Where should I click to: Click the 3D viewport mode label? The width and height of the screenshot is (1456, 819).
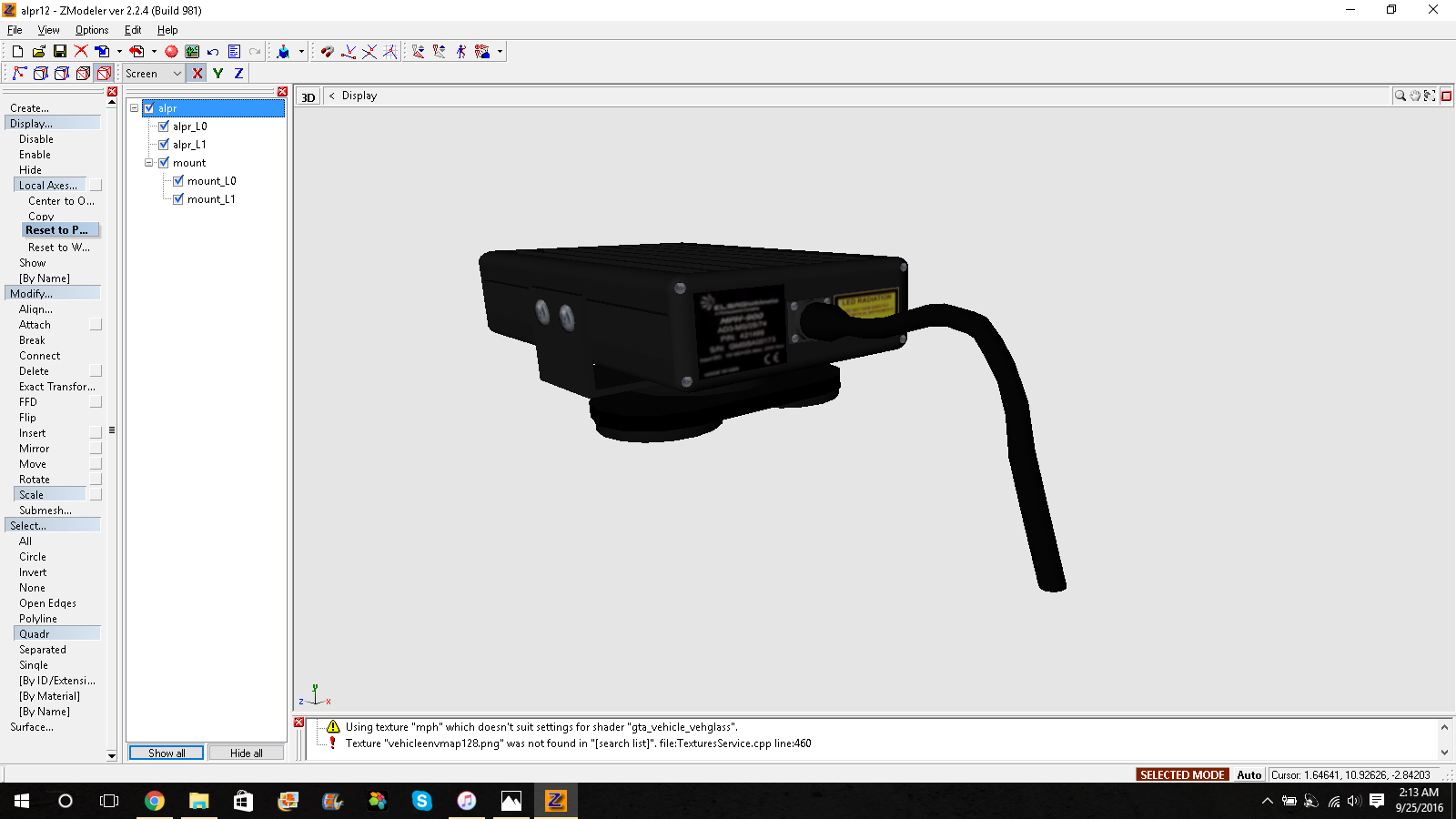[308, 97]
